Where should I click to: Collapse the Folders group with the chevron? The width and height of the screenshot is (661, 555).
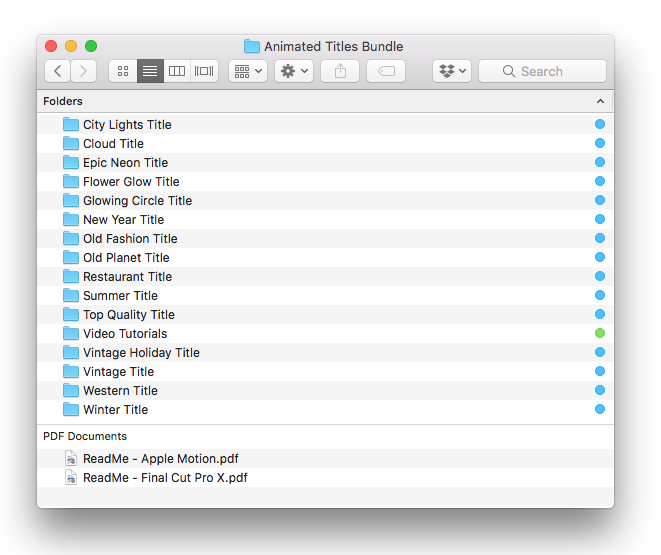coord(600,101)
